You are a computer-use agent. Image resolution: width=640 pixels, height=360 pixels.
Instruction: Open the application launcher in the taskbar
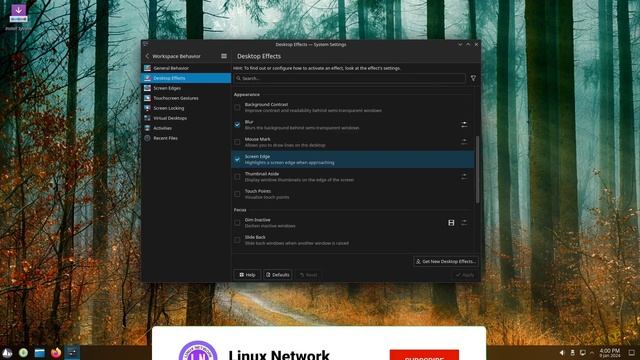(x=7, y=353)
